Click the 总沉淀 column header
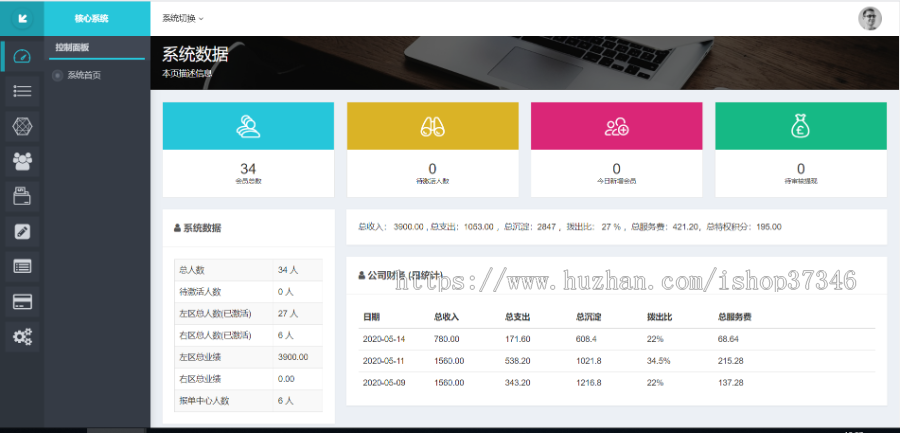 point(589,317)
